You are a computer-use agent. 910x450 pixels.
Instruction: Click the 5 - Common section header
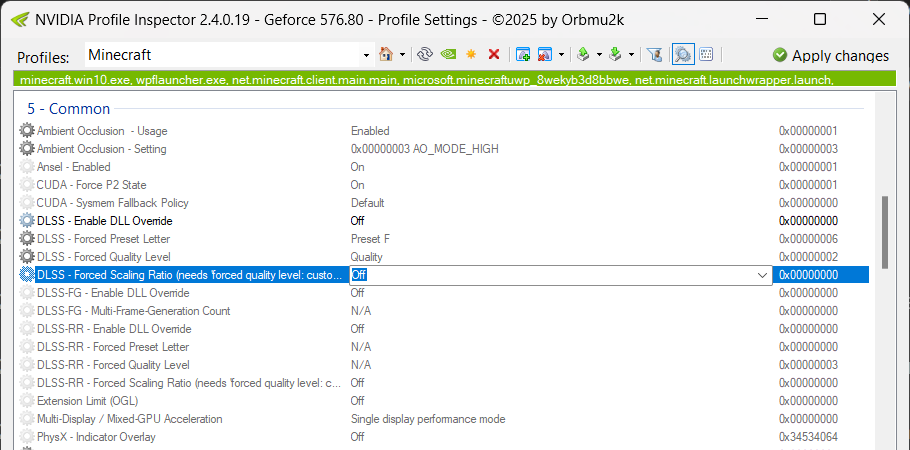pos(68,109)
